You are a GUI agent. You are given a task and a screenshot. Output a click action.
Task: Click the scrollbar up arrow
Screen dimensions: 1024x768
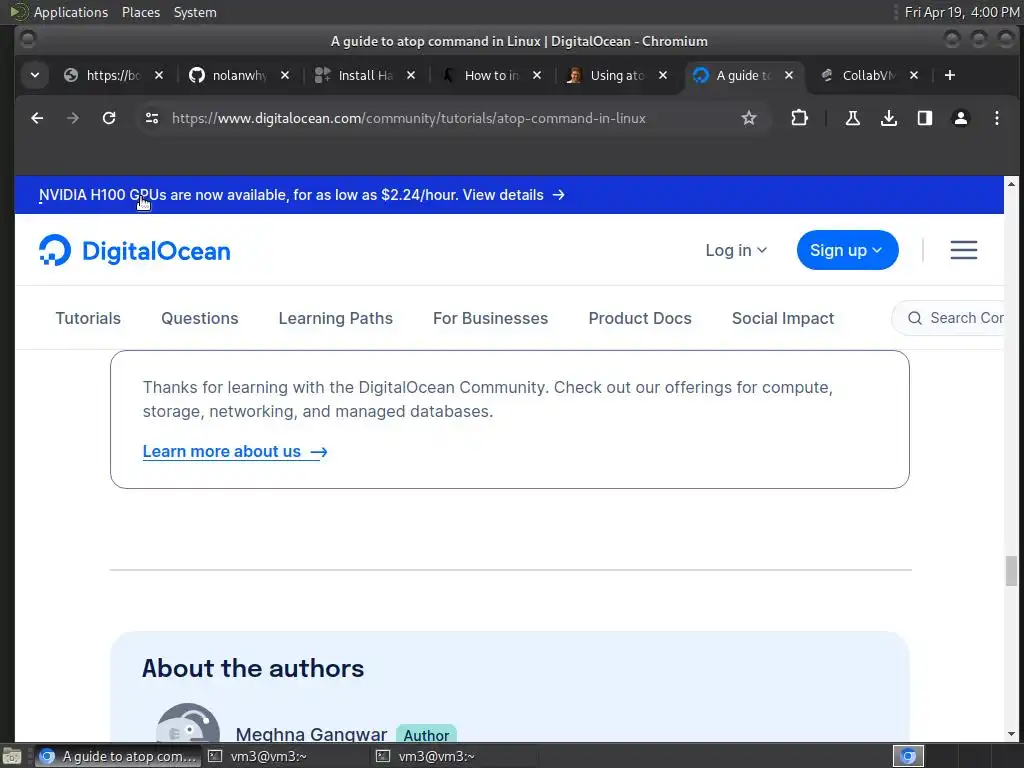tap(1011, 184)
